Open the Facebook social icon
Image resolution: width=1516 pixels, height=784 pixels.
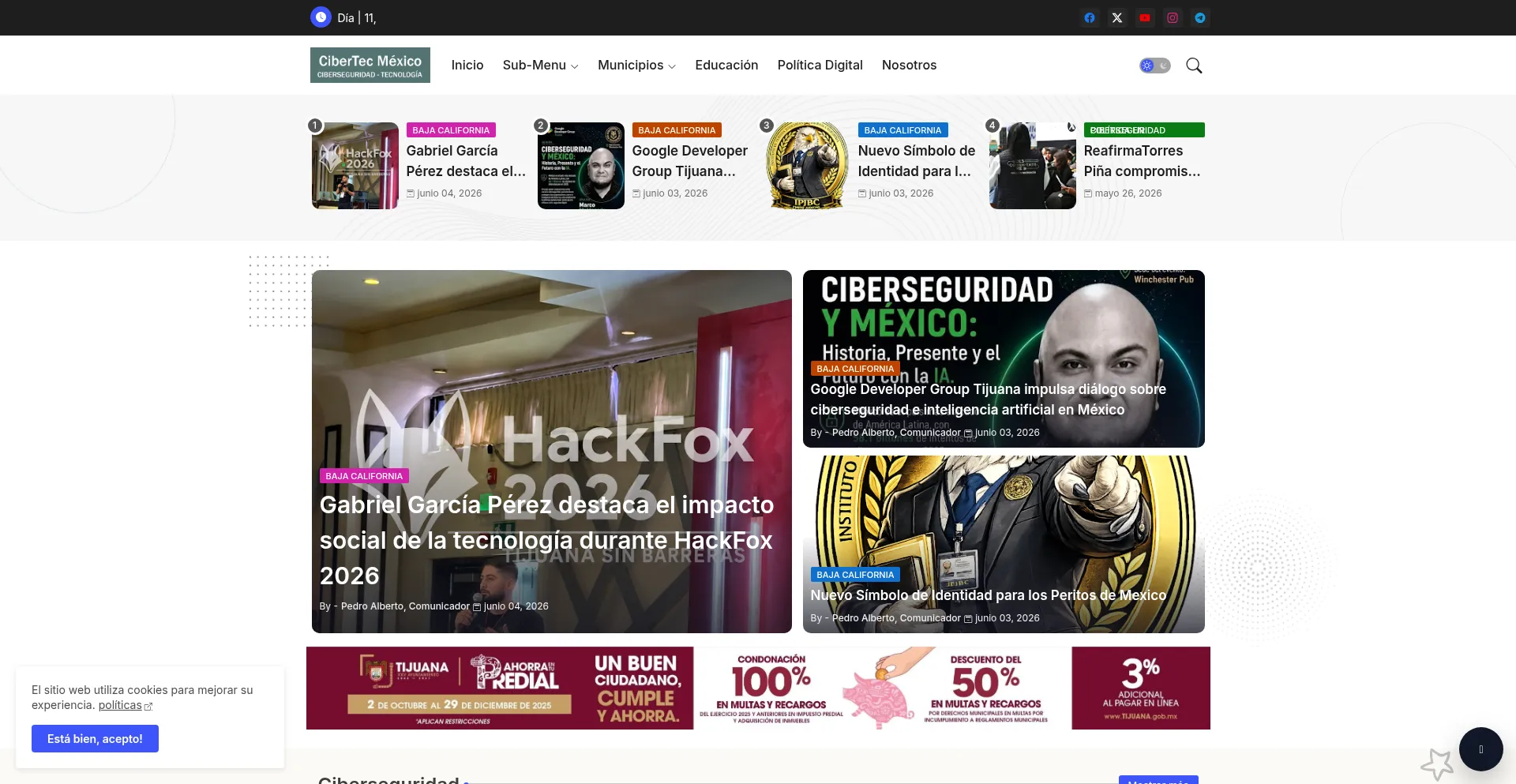(1090, 17)
